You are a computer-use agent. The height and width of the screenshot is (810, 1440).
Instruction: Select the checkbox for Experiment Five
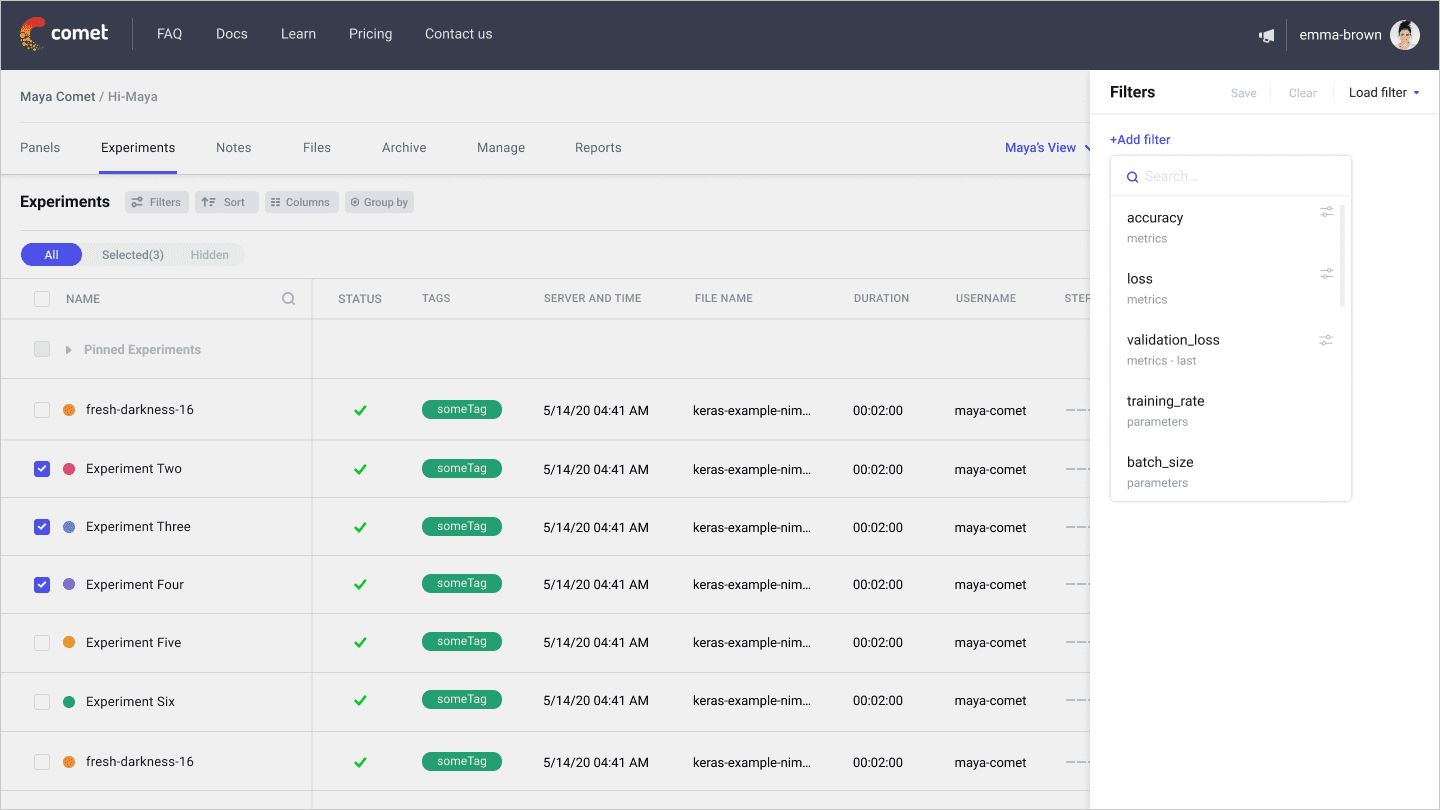41,642
